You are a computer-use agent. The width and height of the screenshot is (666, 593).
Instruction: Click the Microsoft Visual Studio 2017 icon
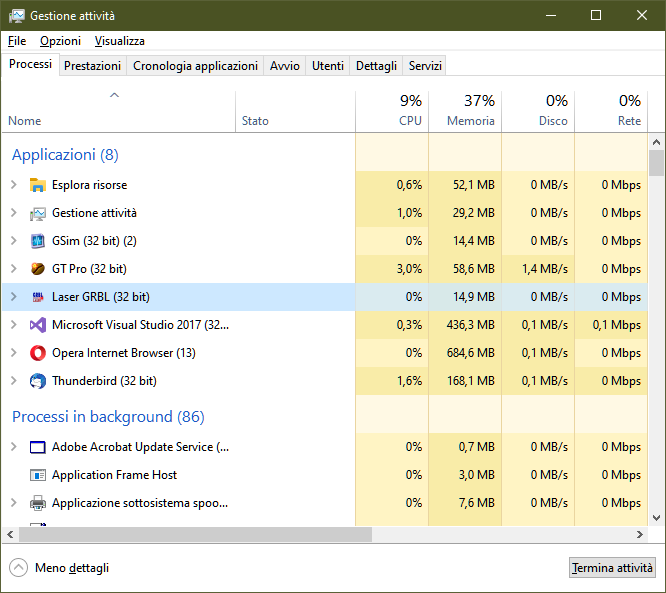[37, 325]
